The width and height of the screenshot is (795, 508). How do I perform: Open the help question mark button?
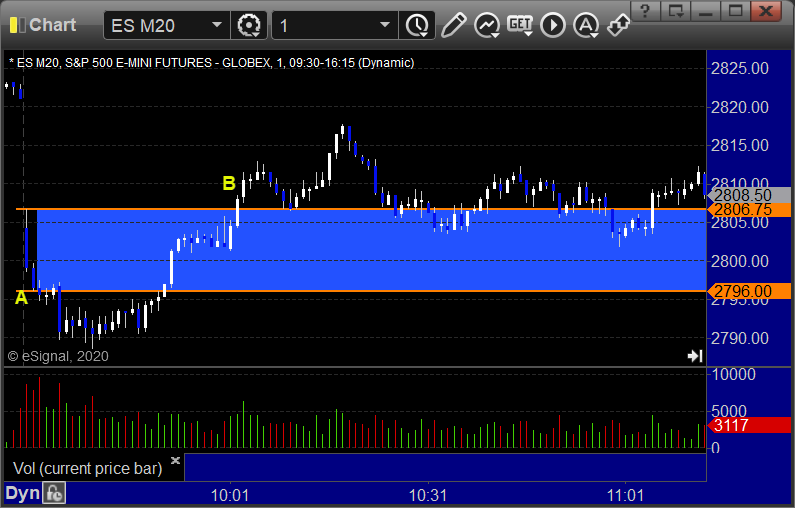pos(645,11)
